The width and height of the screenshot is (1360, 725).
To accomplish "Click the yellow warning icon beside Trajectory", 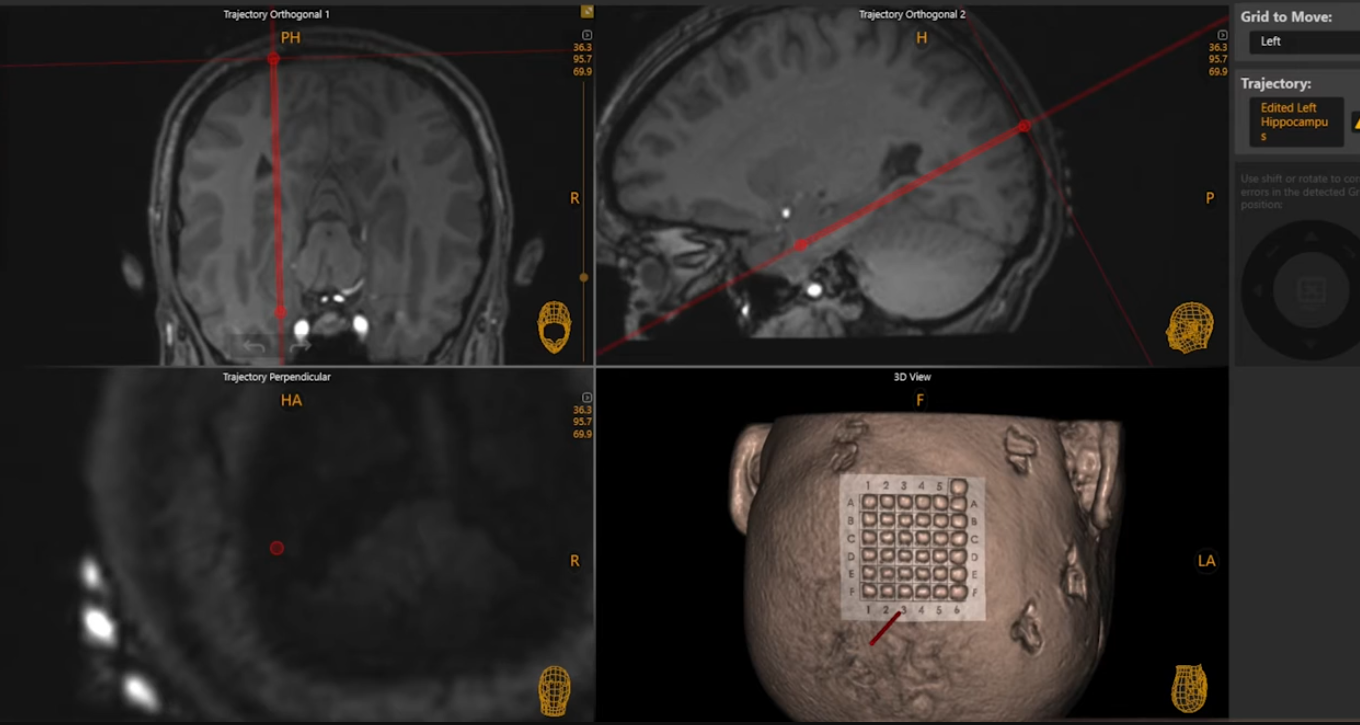I will tap(1356, 123).
